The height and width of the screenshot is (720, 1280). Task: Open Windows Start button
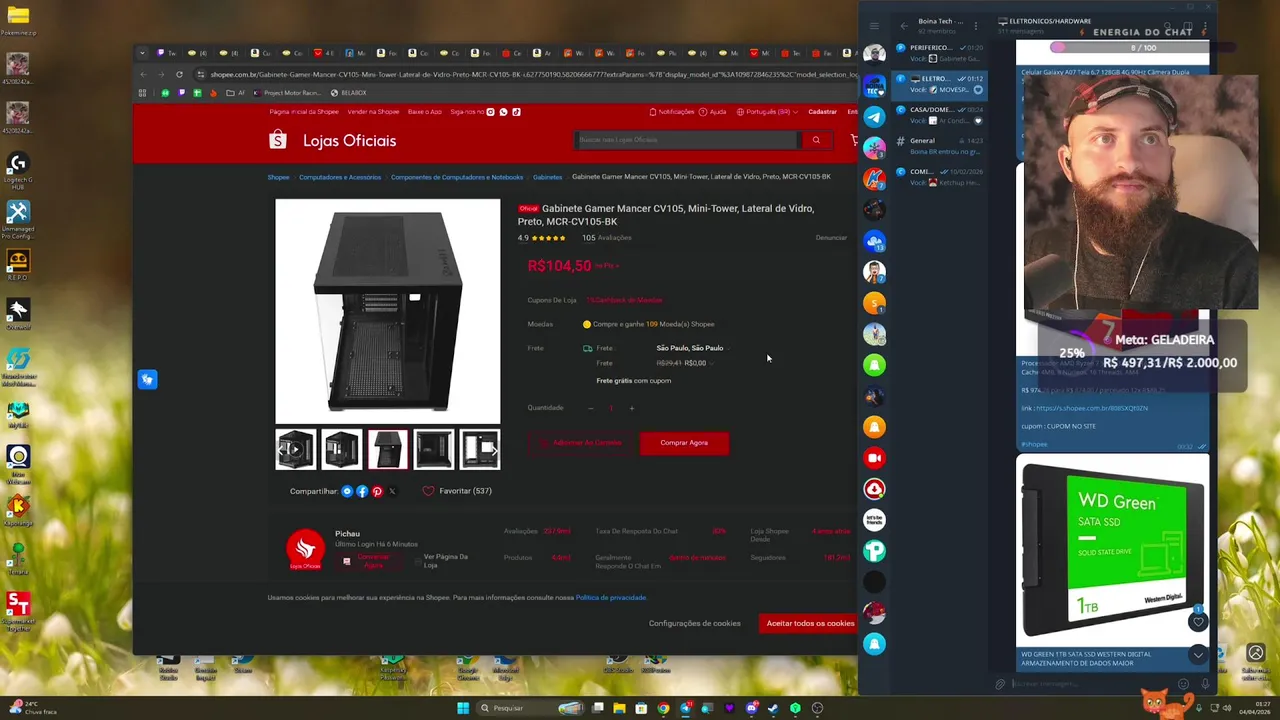(463, 708)
